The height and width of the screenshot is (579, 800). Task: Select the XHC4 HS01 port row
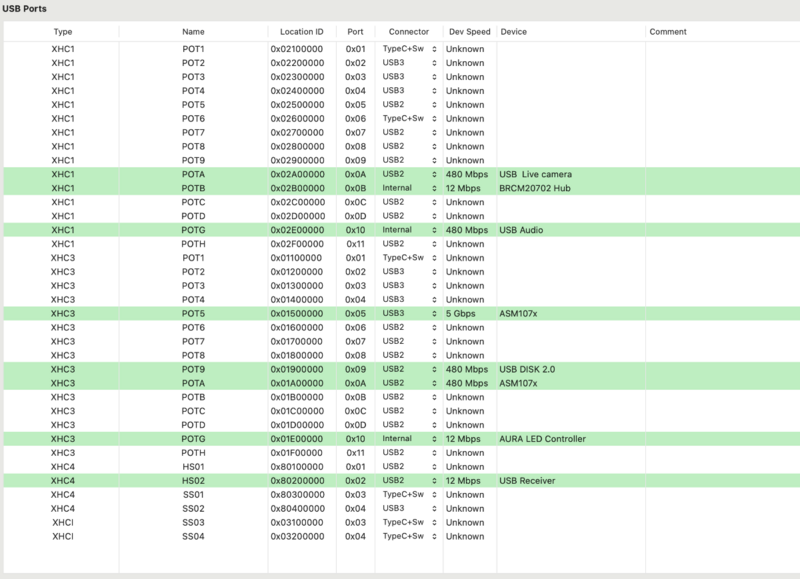[402, 467]
